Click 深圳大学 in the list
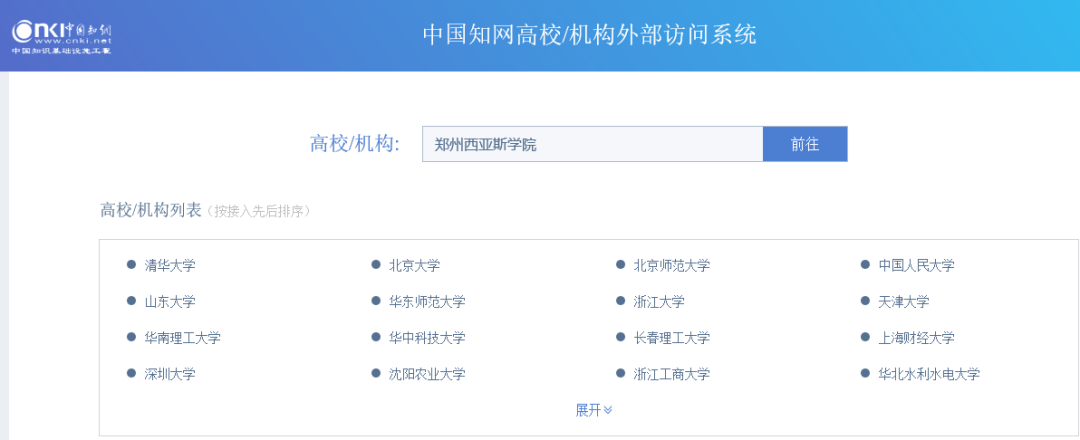Image resolution: width=1080 pixels, height=440 pixels. (x=170, y=375)
